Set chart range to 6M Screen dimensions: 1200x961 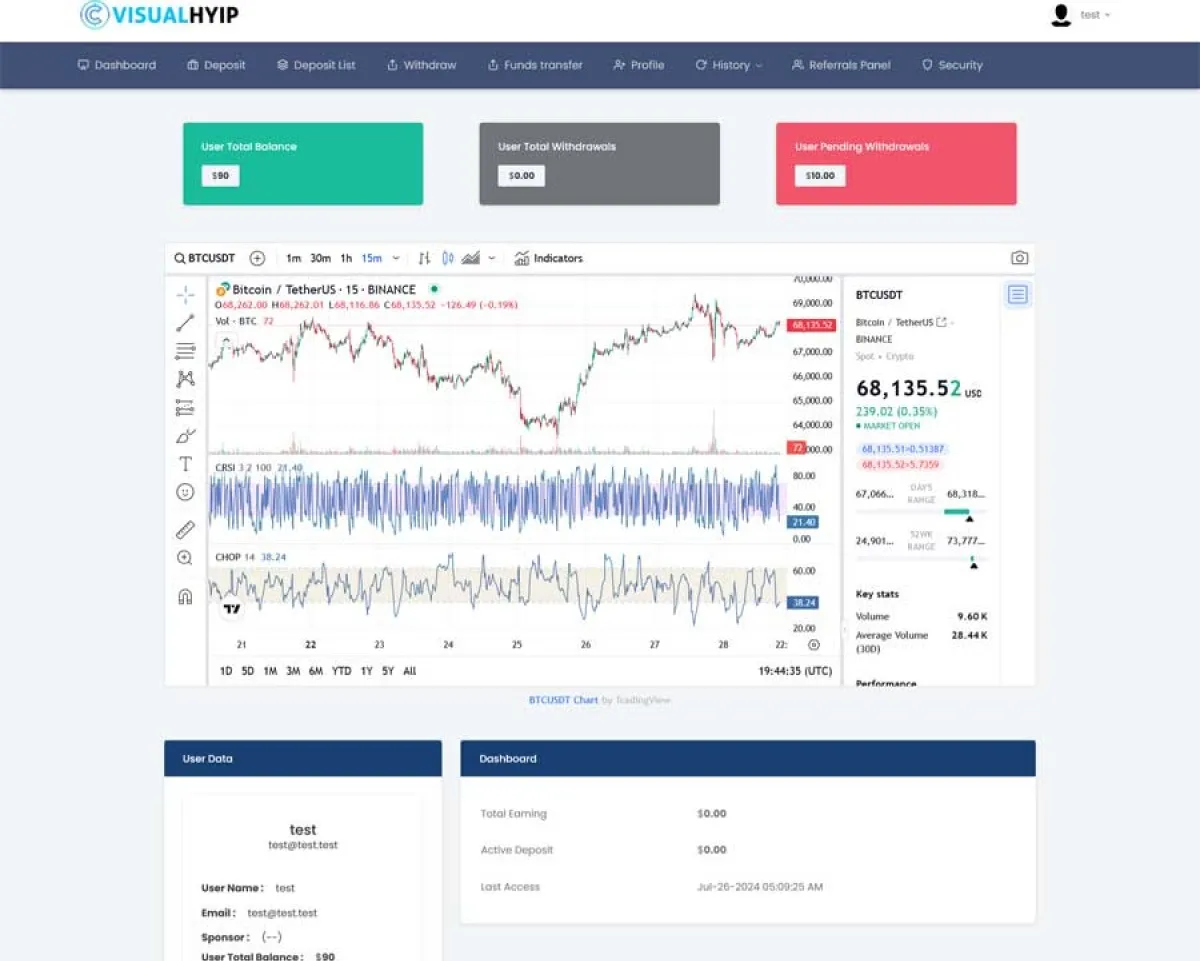[316, 671]
